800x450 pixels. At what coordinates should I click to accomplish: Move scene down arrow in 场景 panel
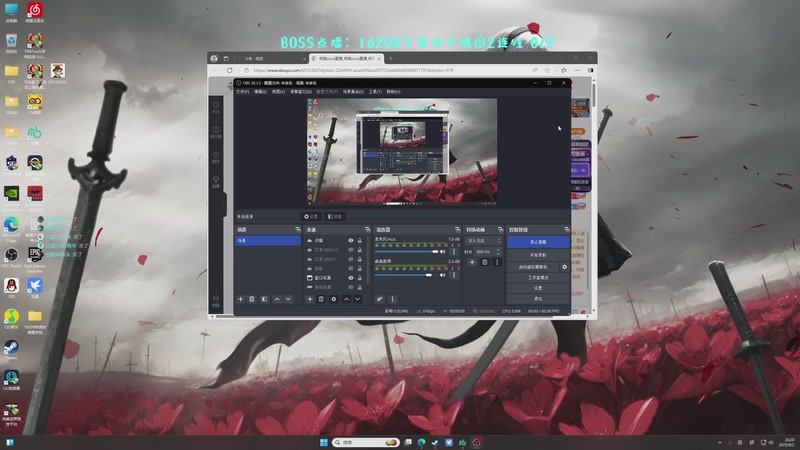pyautogui.click(x=288, y=299)
